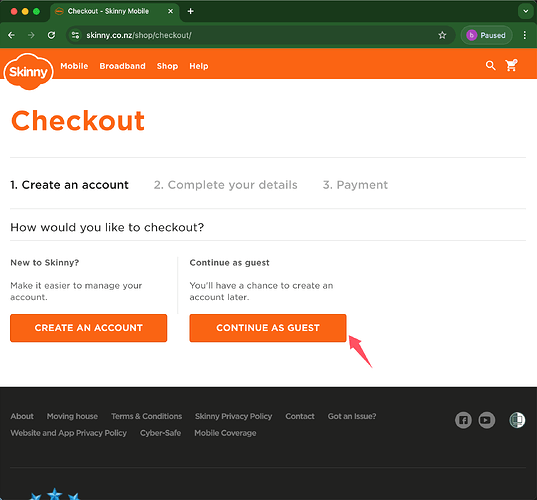Image resolution: width=537 pixels, height=500 pixels.
Task: Open a new browser tab
Action: click(x=191, y=11)
